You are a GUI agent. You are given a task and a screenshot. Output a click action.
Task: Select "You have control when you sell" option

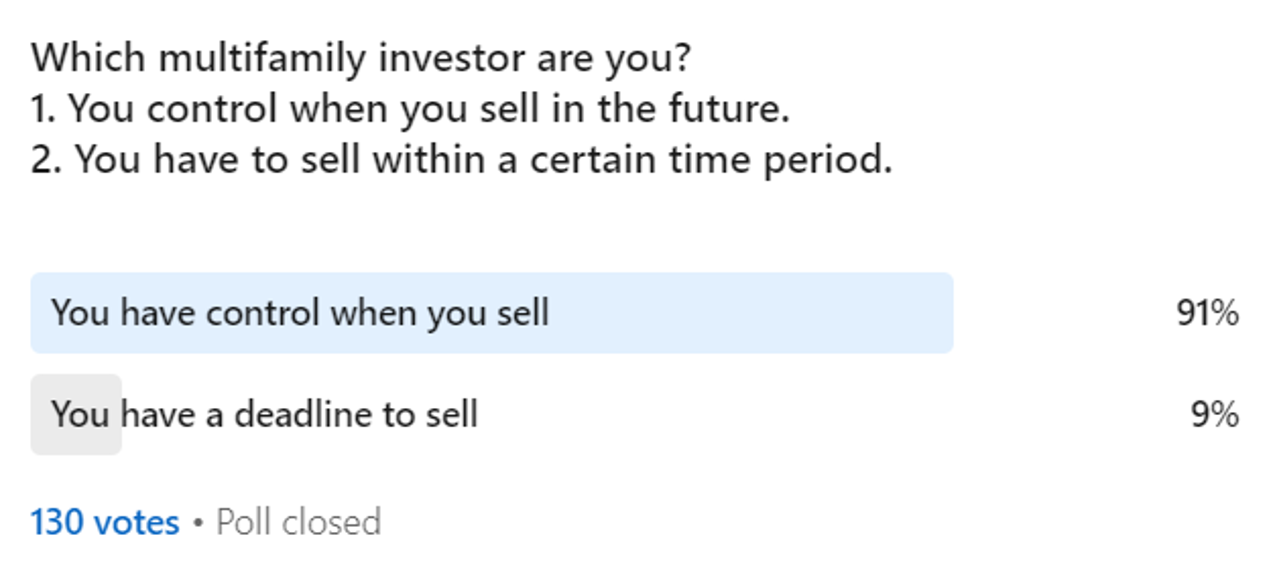300,313
